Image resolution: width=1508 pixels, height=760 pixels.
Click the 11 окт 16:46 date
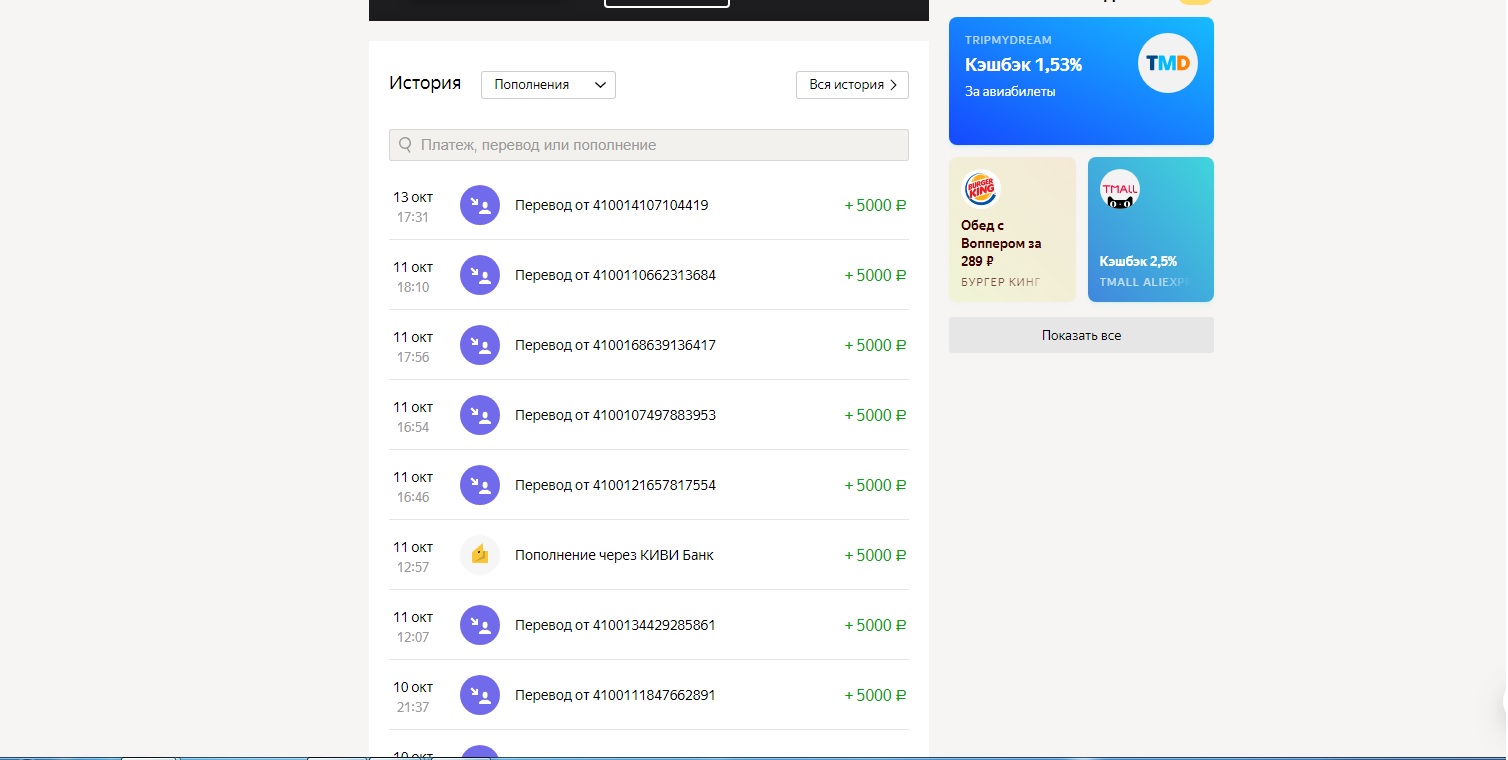pos(413,487)
